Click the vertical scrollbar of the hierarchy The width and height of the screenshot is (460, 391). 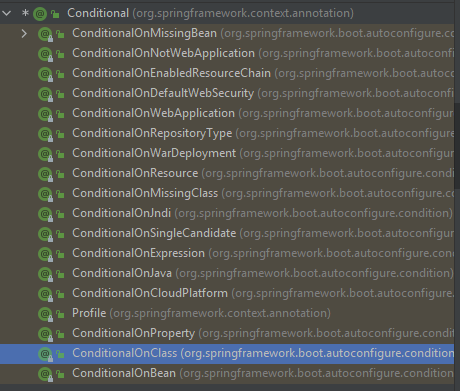click(457, 147)
